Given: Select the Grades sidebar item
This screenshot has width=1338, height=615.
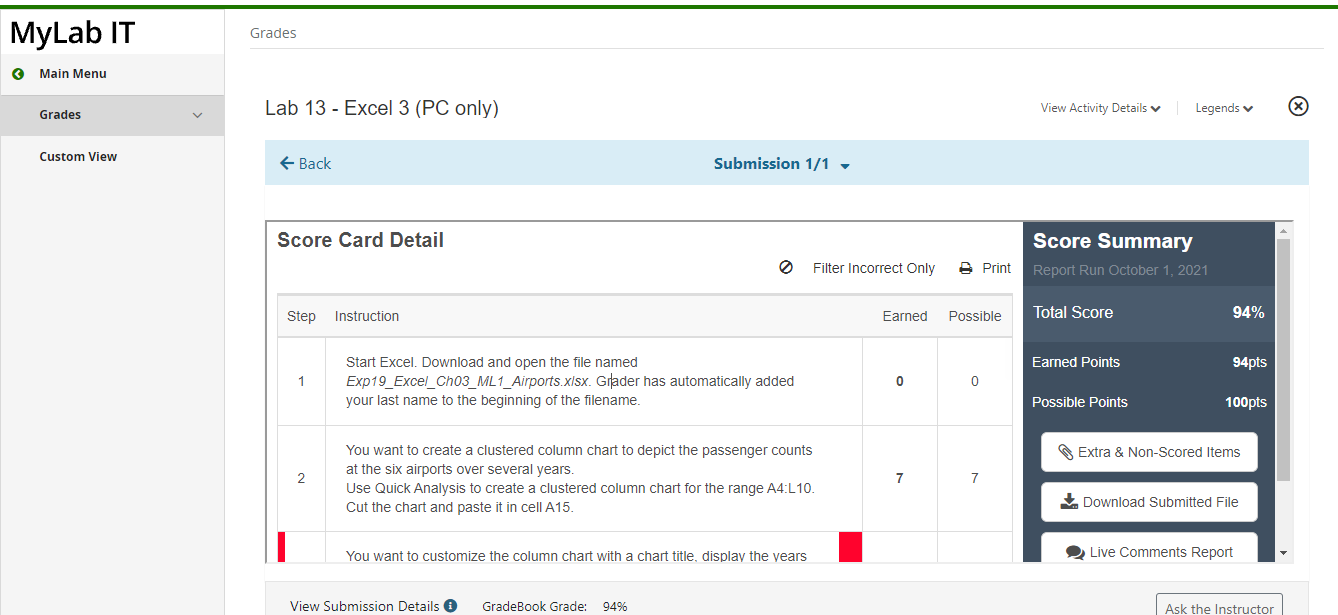Looking at the screenshot, I should (x=112, y=115).
